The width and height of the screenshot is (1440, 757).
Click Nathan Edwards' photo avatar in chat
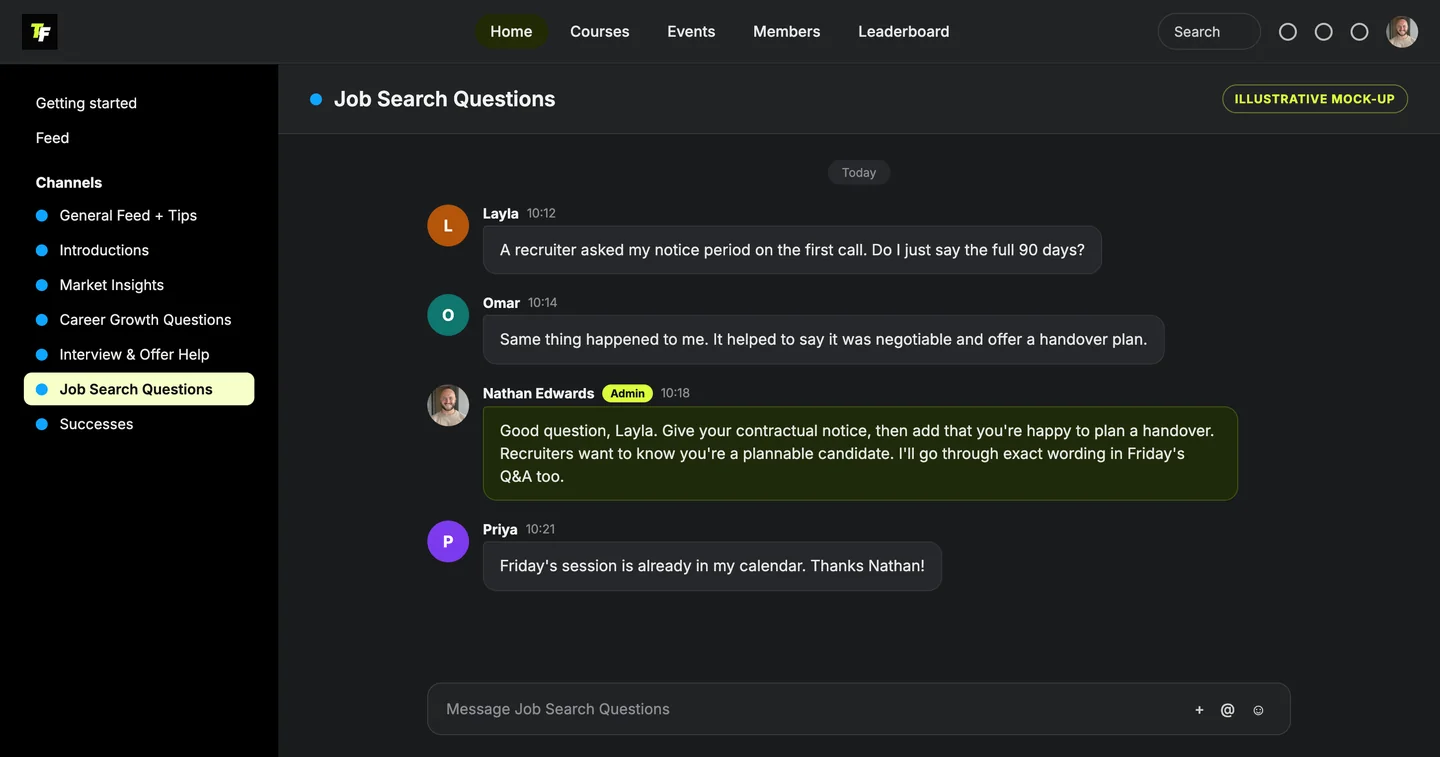pos(448,406)
